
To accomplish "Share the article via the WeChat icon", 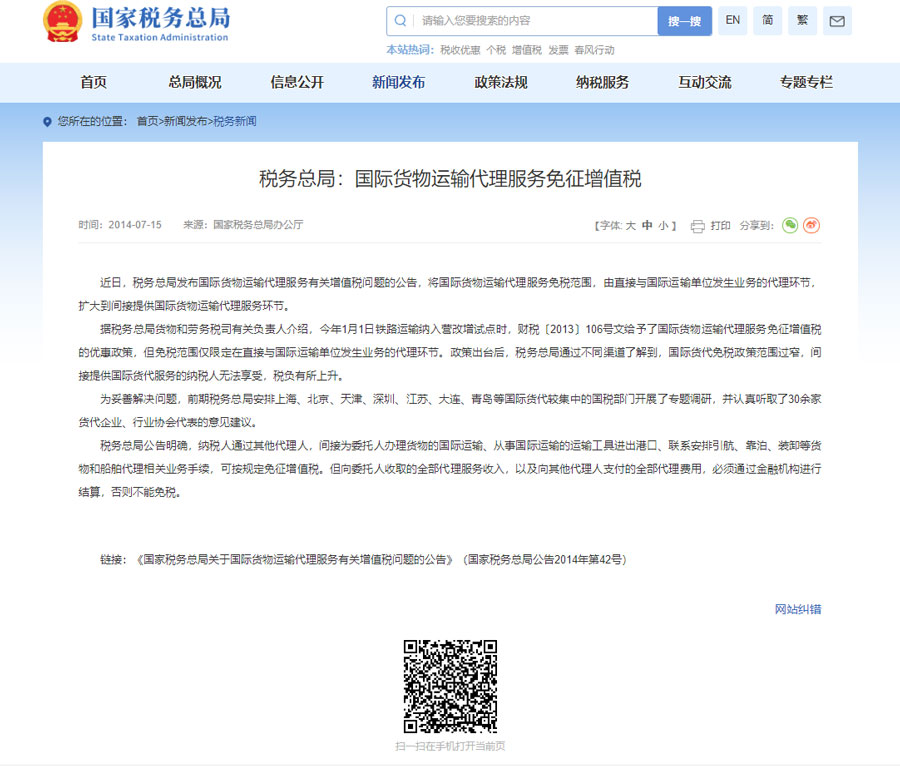I will point(790,226).
